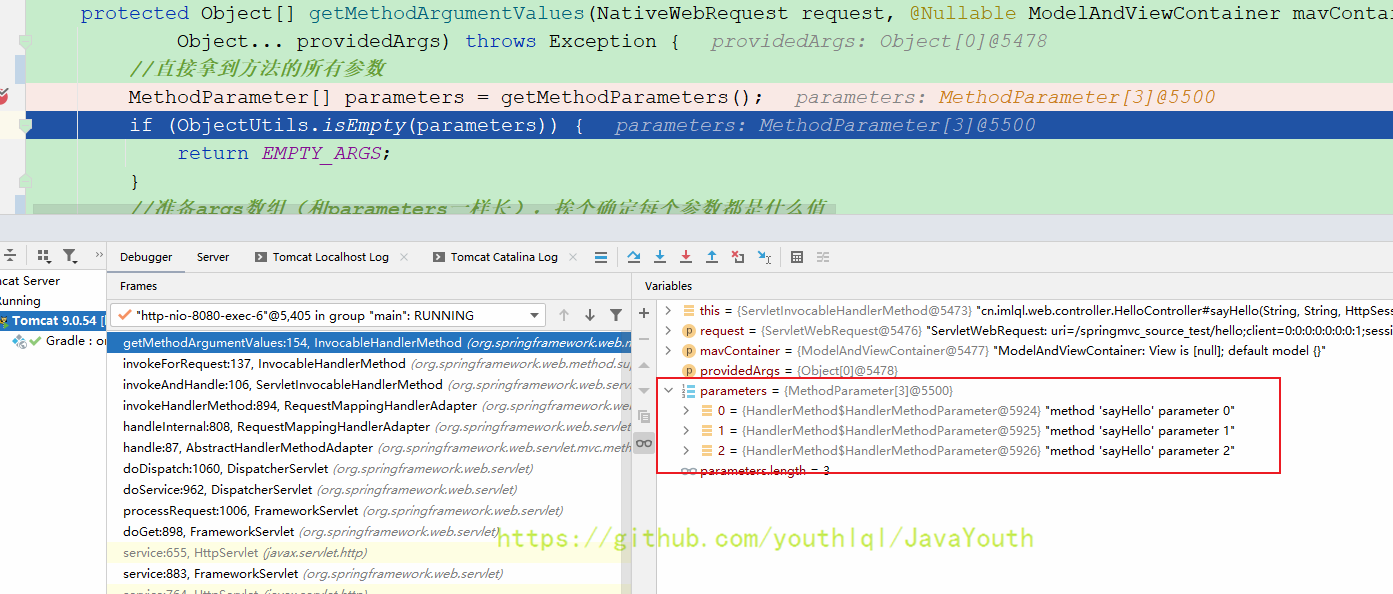Screen dimensions: 1393x594
Task: Collapse the parameters variable node
Action: [669, 391]
